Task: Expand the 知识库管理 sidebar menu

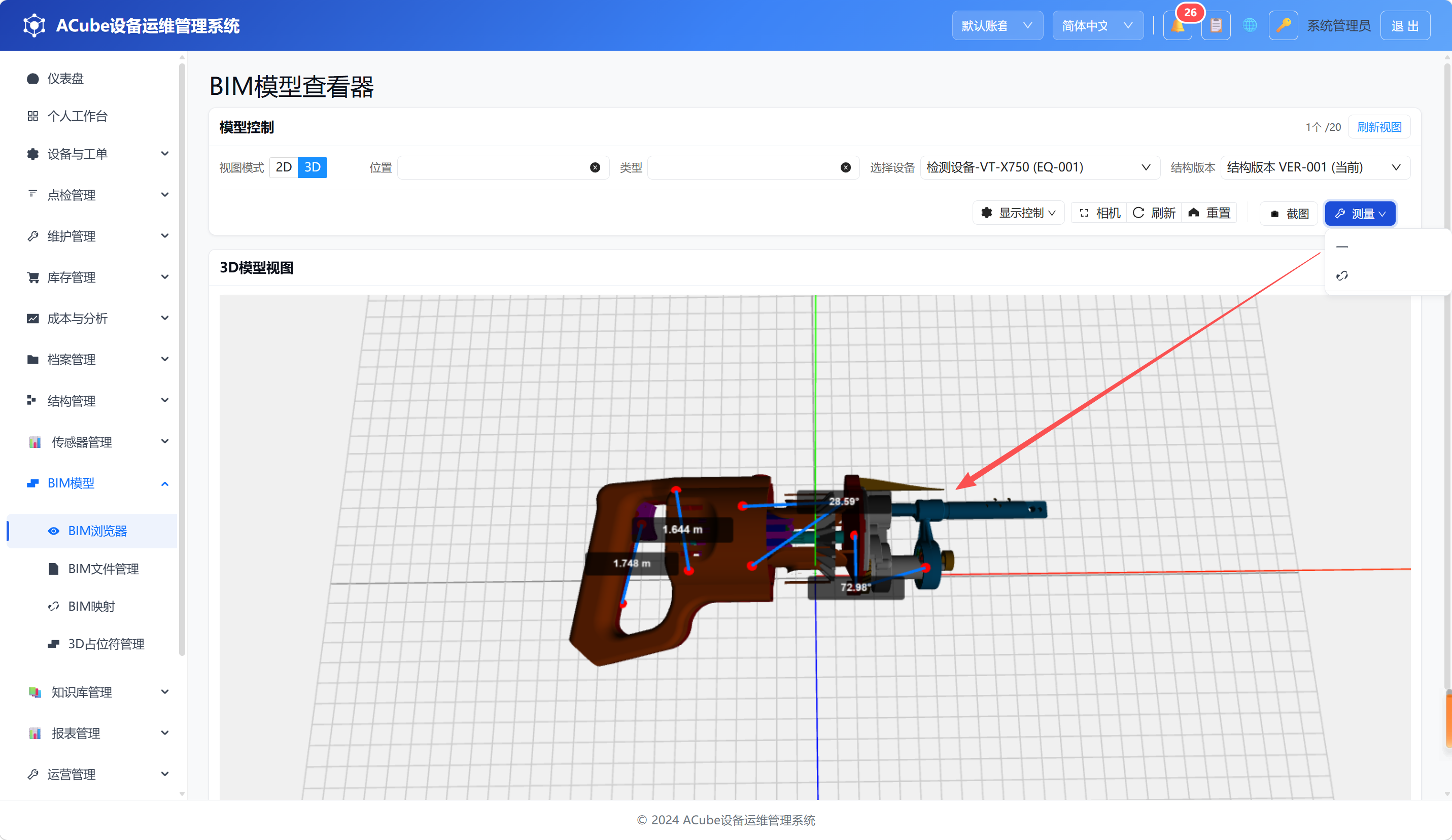Action: 92,692
